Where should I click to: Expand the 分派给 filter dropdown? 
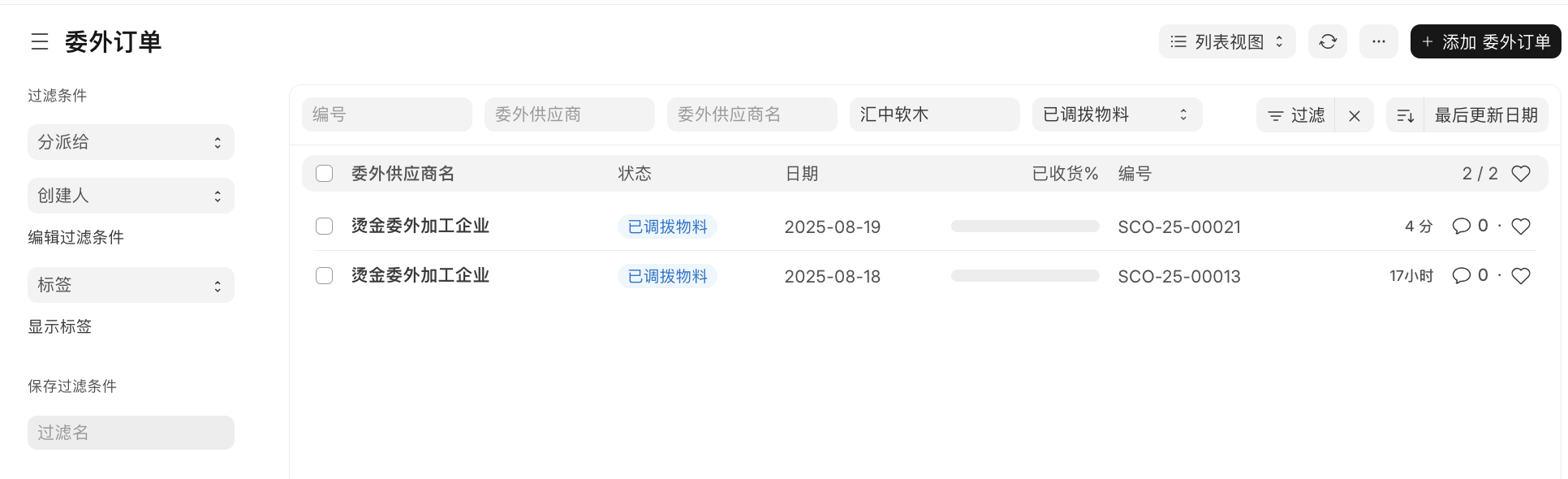(131, 142)
